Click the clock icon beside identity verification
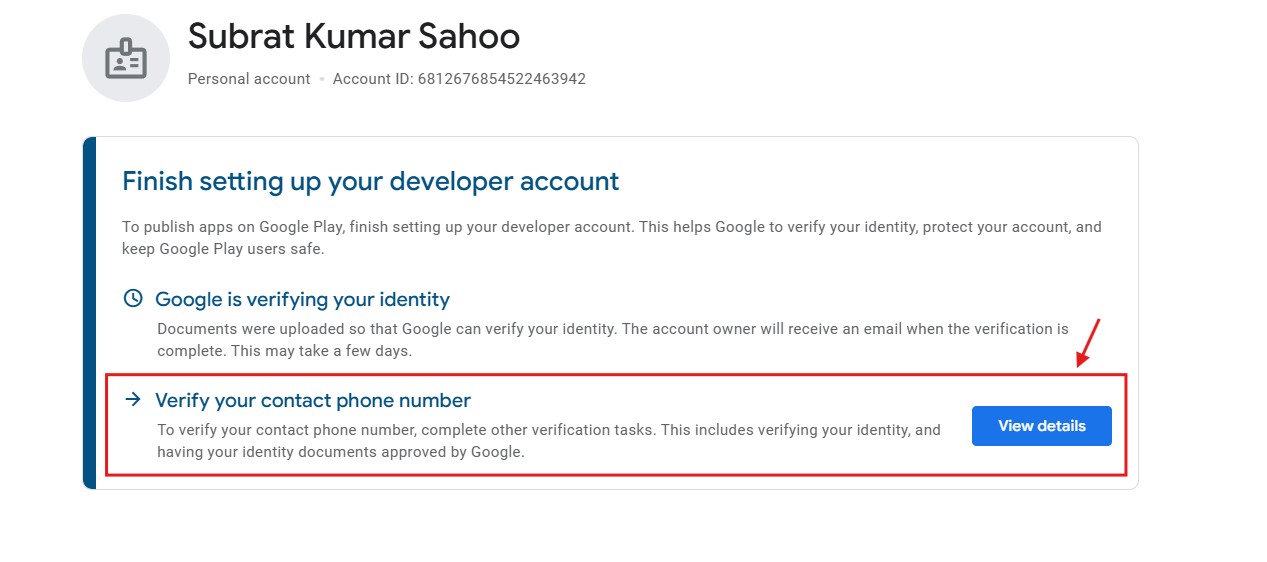This screenshot has width=1267, height=562. tap(132, 299)
